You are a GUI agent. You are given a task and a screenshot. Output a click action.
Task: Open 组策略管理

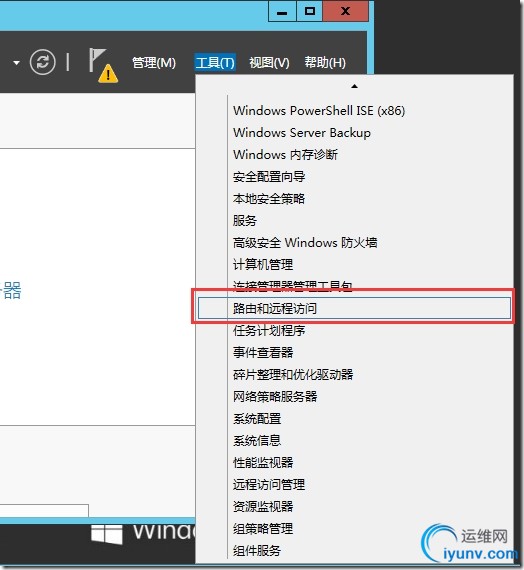click(263, 528)
